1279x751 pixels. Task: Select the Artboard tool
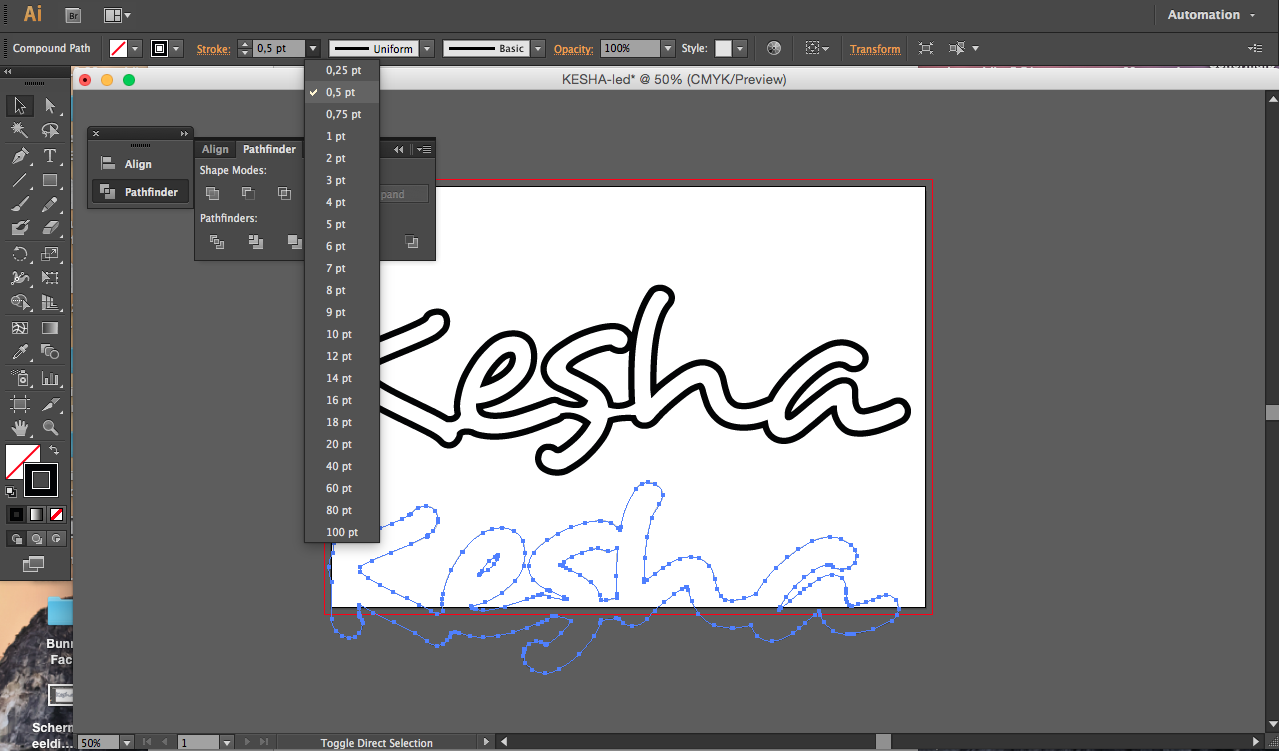(20, 404)
